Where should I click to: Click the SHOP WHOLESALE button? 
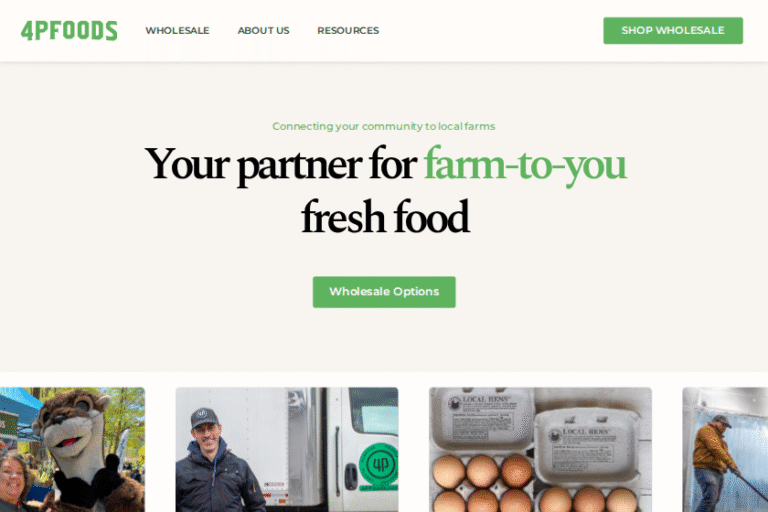[673, 30]
